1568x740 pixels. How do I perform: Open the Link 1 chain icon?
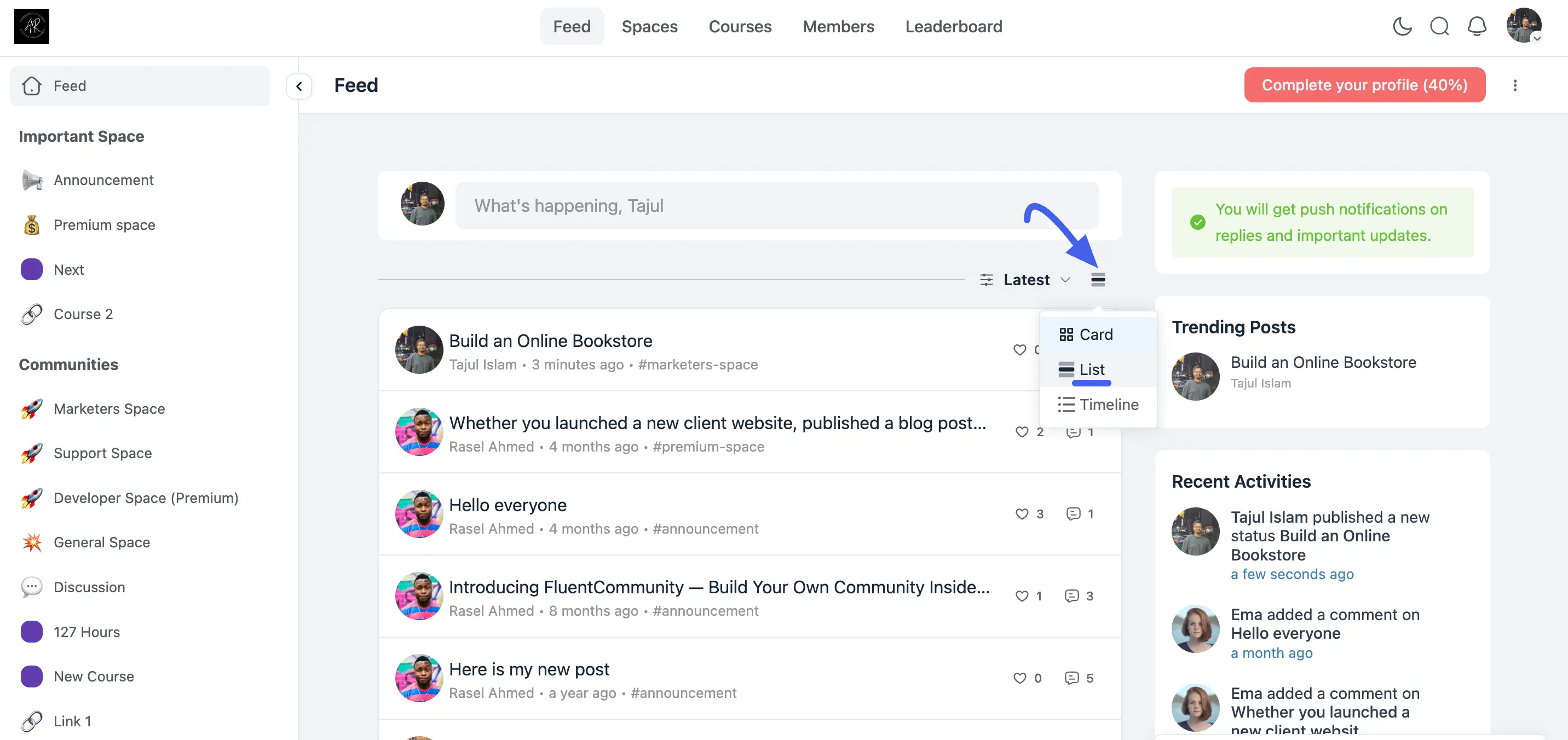[32, 721]
